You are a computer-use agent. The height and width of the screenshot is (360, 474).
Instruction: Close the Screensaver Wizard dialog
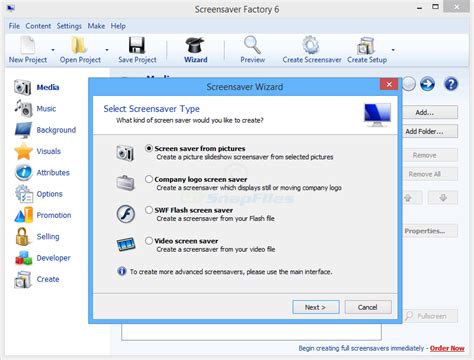(x=389, y=84)
